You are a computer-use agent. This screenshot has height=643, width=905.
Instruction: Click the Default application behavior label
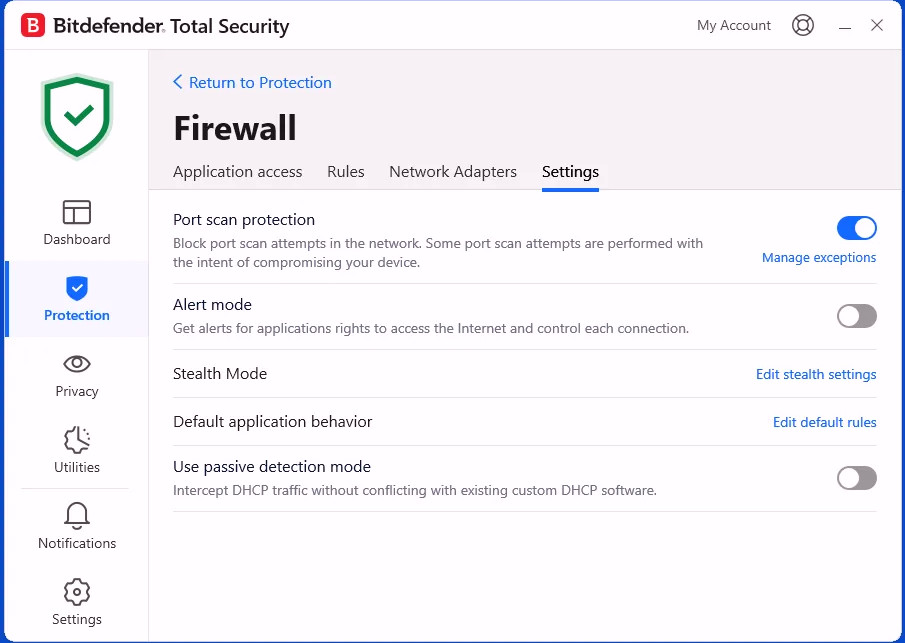coord(272,421)
